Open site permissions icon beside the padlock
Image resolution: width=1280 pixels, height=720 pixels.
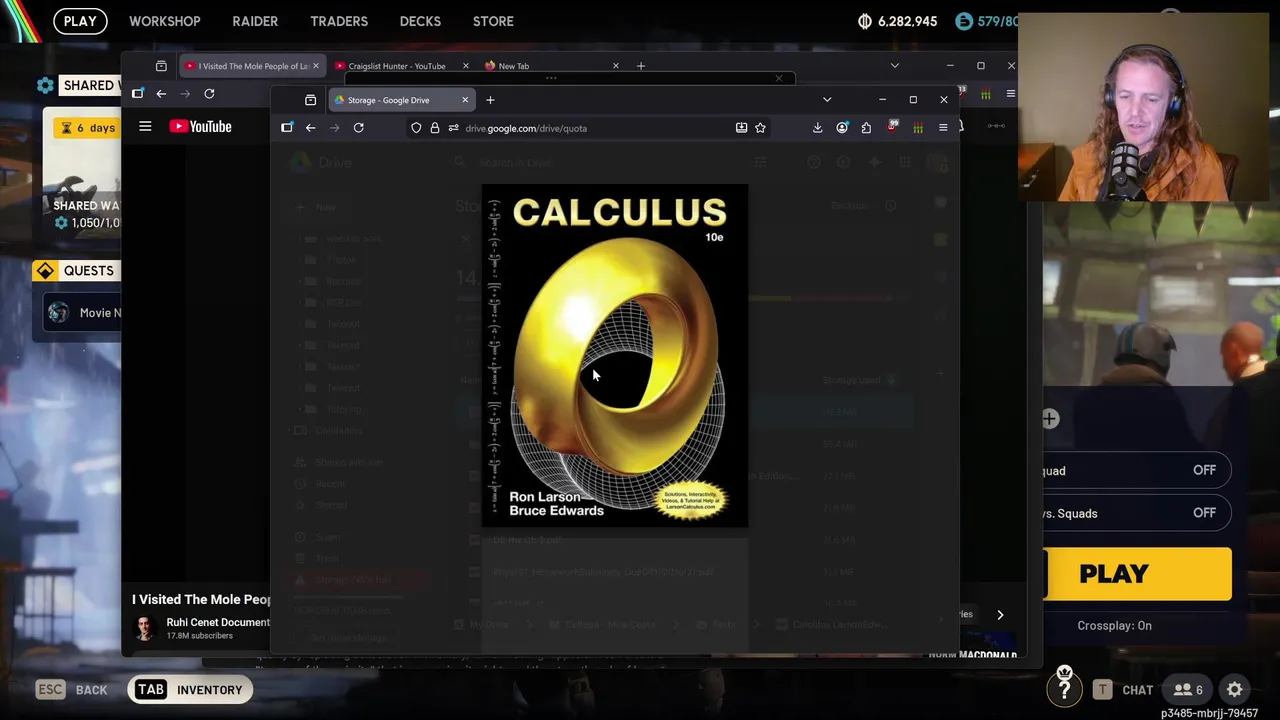(x=453, y=128)
